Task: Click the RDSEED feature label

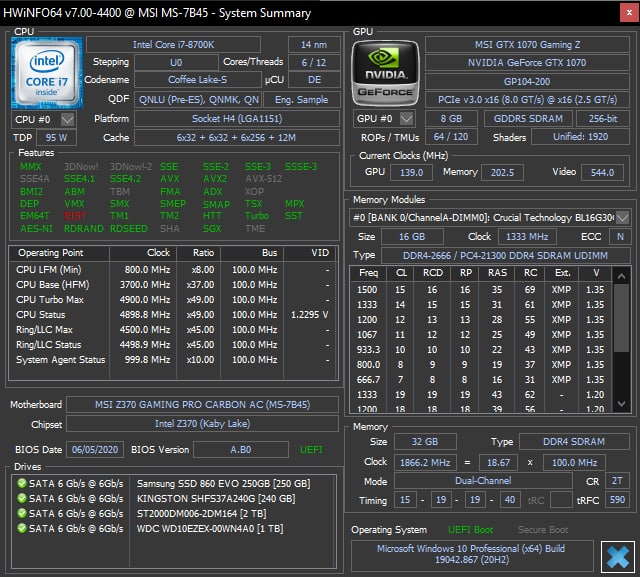Action: [x=129, y=229]
